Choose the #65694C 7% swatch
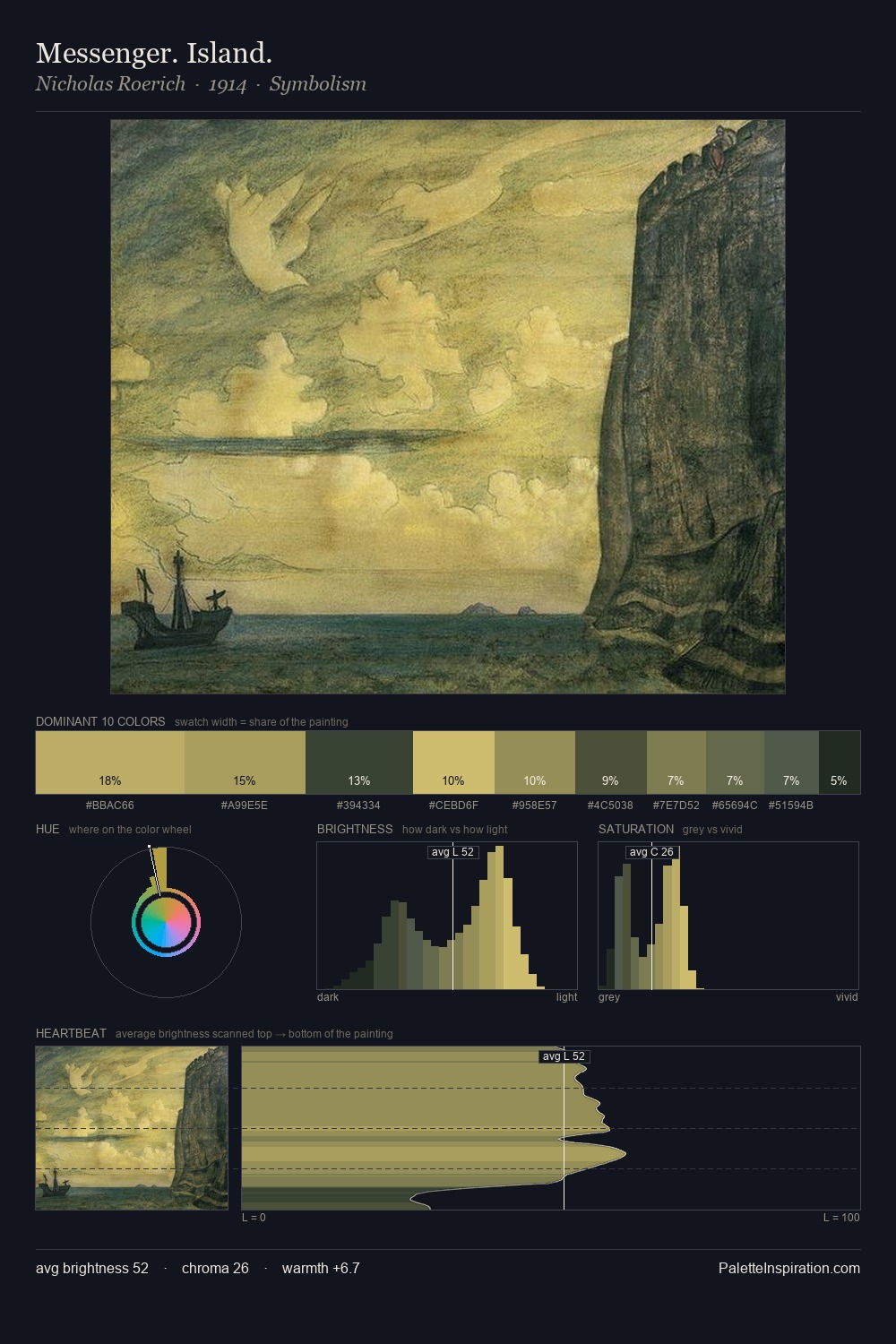The height and width of the screenshot is (1344, 896). 735,762
